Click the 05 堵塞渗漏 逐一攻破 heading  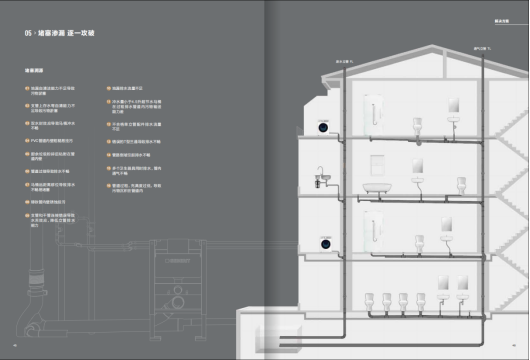click(x=59, y=33)
